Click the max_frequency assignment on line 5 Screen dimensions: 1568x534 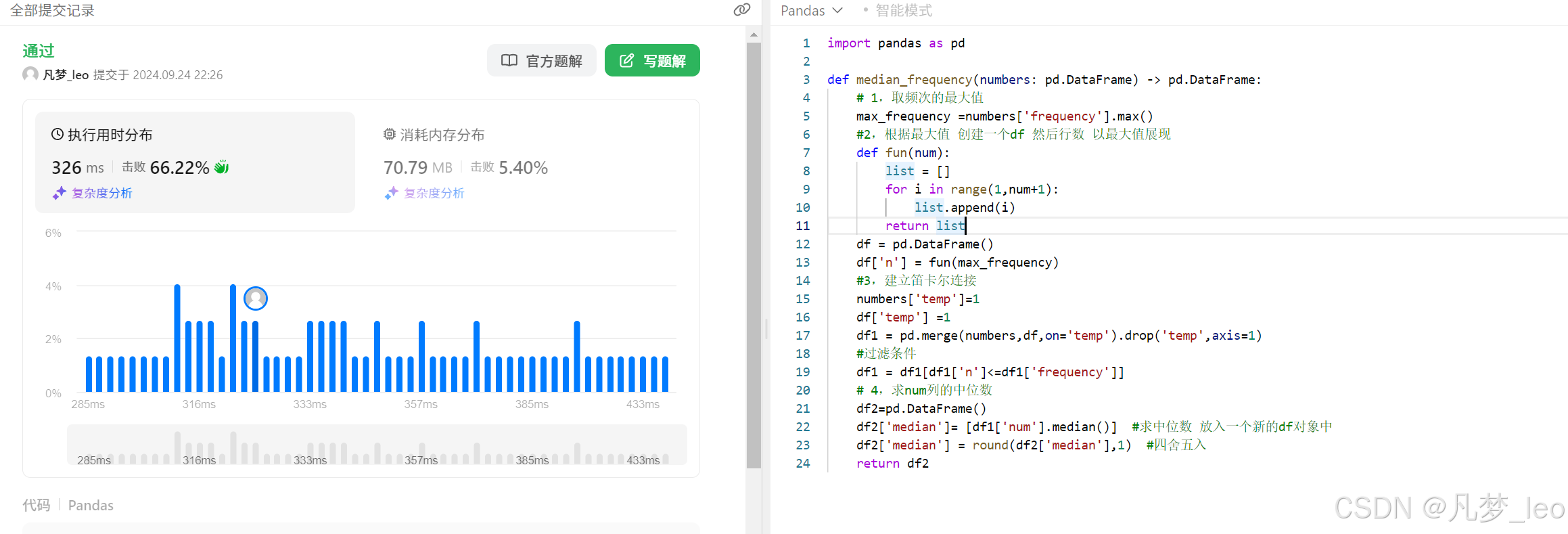(x=1005, y=116)
